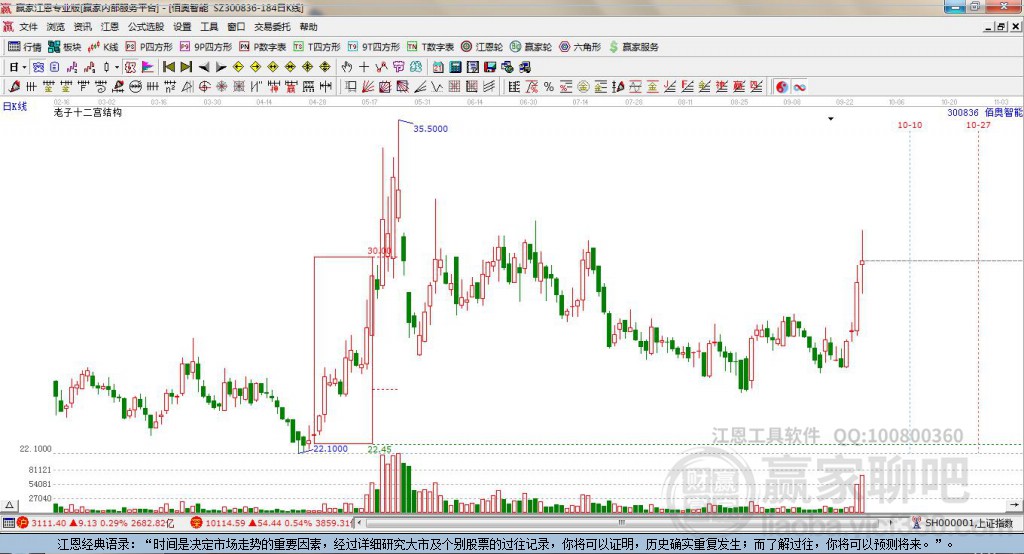Open the 9T四方形 tool
1024x554 pixels.
point(374,47)
